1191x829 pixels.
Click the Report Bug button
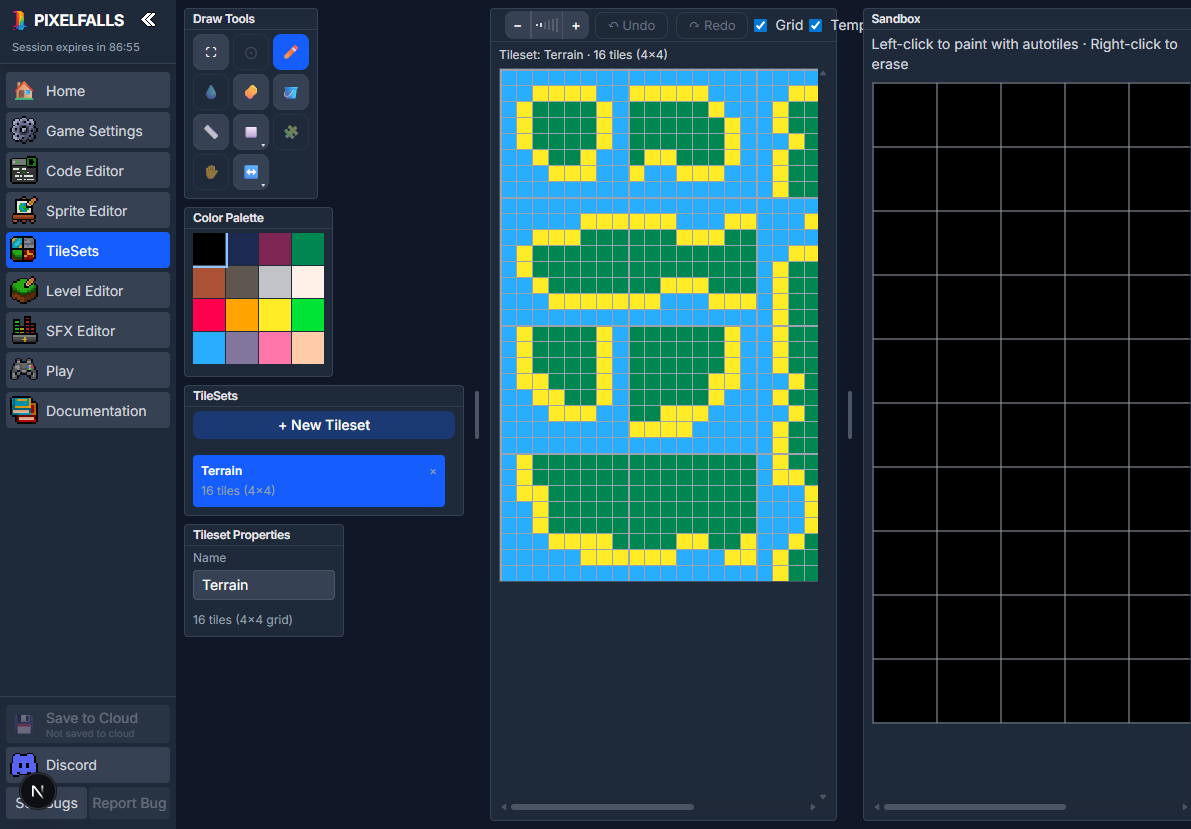(x=129, y=802)
